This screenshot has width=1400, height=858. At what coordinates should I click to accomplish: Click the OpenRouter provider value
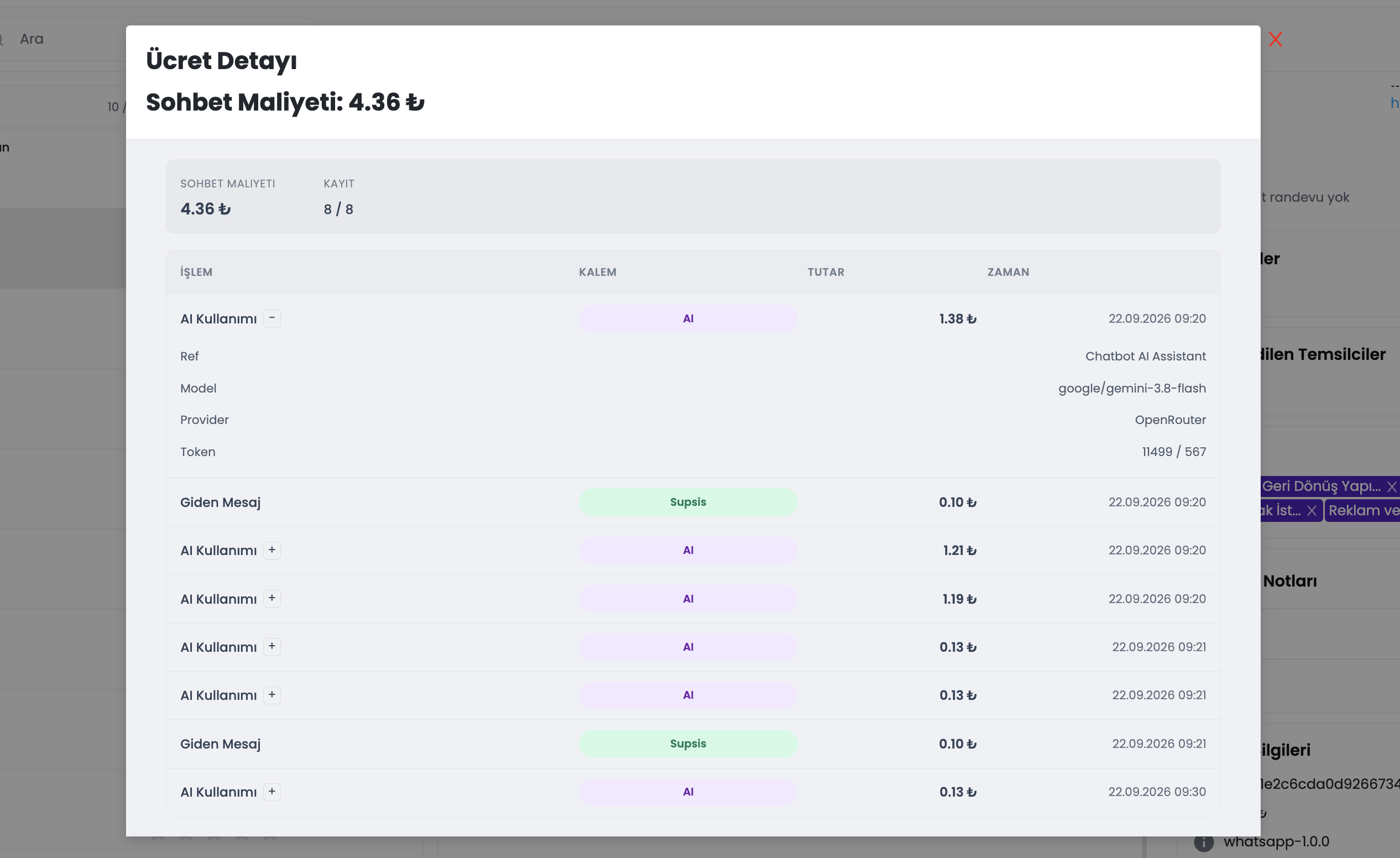click(1171, 420)
